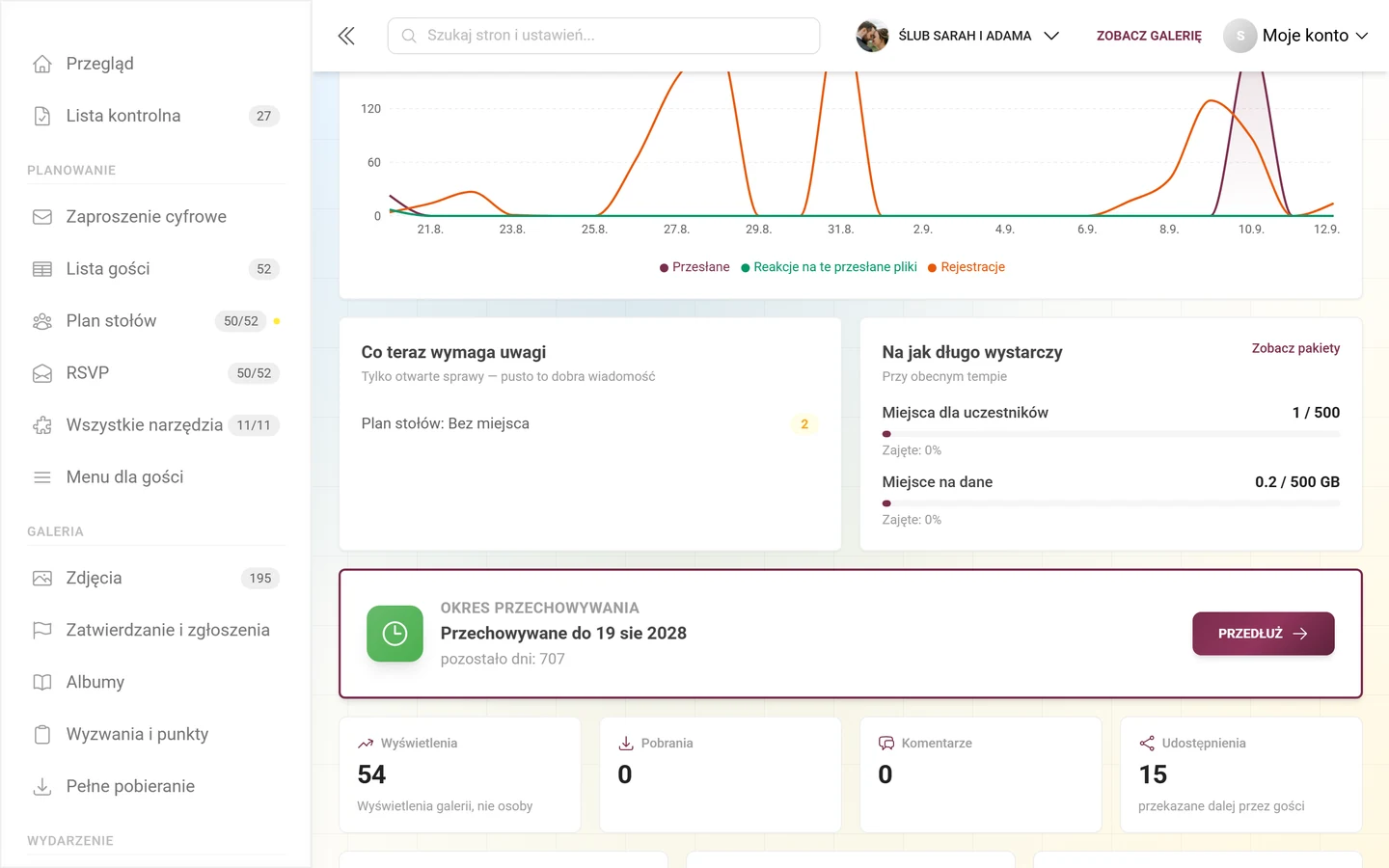Image resolution: width=1389 pixels, height=868 pixels.
Task: Focus the Szukaj stron i ustawień search field
Action: coord(604,36)
